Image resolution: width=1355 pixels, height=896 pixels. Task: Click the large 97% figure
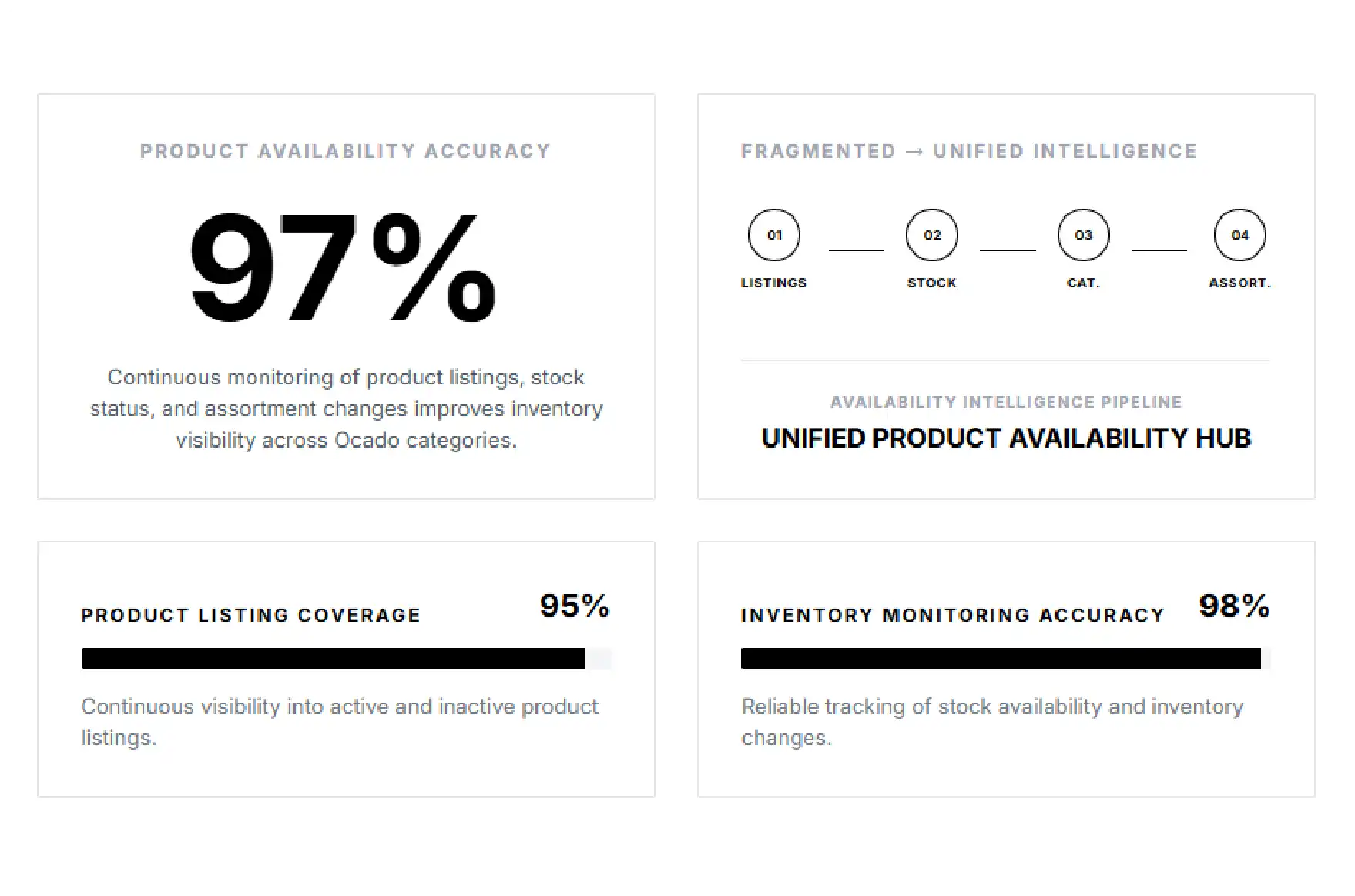[x=343, y=267]
